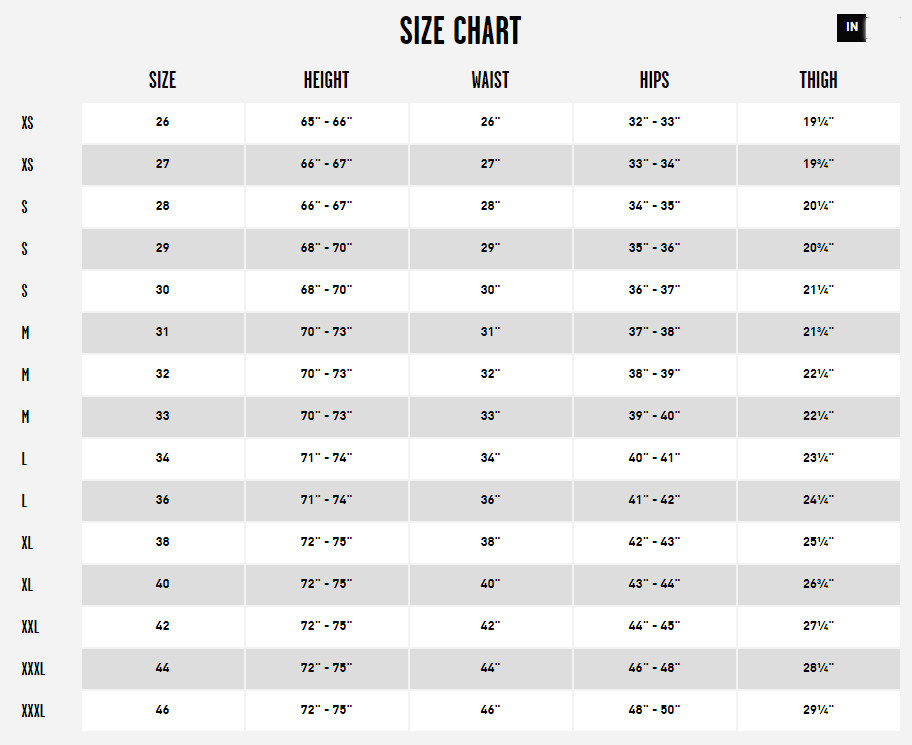Image resolution: width=912 pixels, height=745 pixels.
Task: Click the SIZE CHART title
Action: point(460,31)
